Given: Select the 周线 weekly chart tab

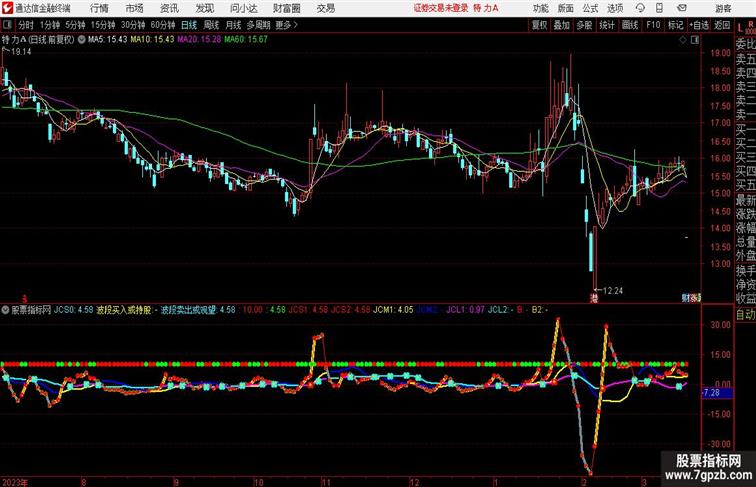Looking at the screenshot, I should pyautogui.click(x=211, y=25).
